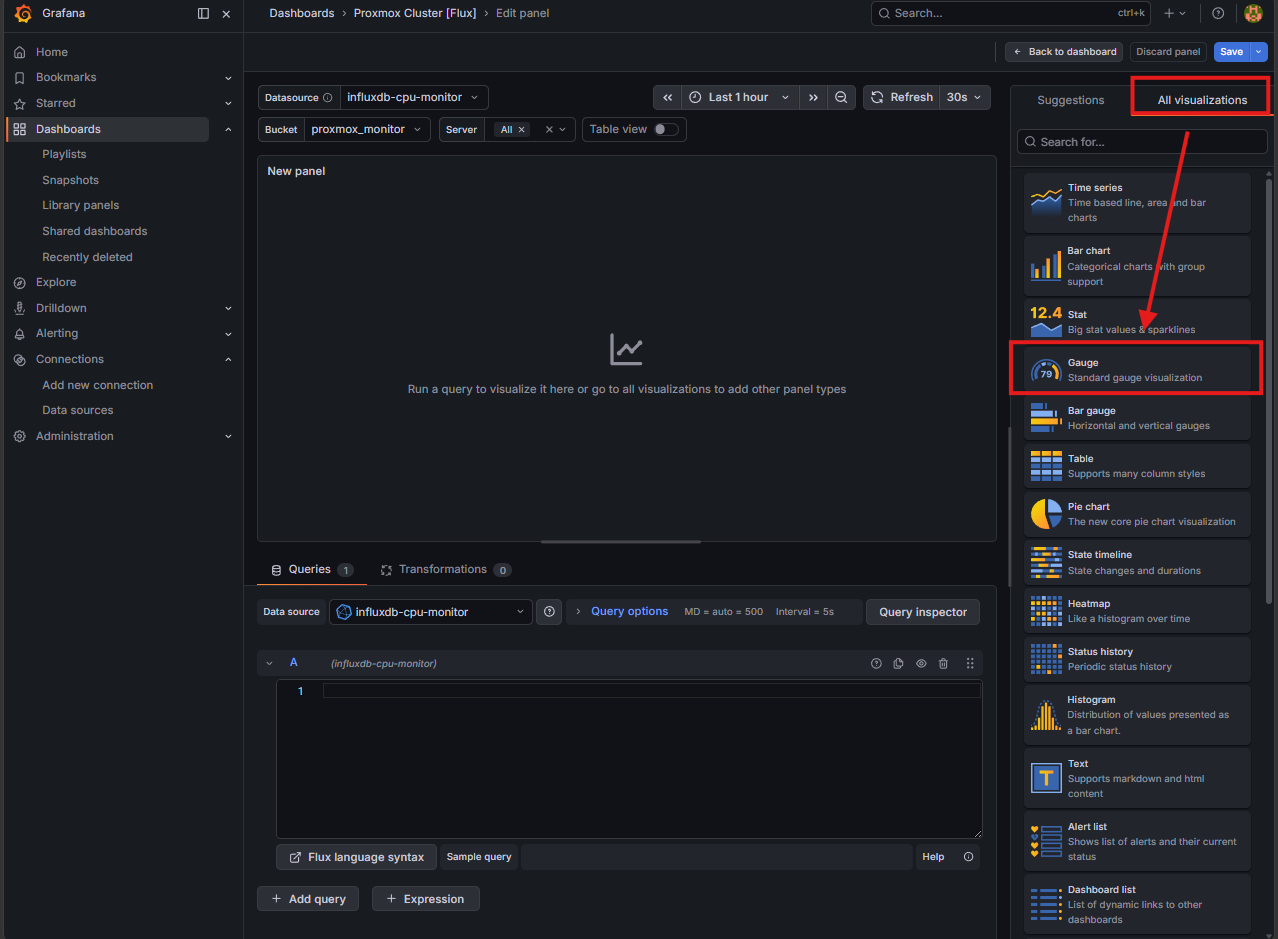Toggle the Table view switch
This screenshot has width=1278, height=939.
(666, 130)
